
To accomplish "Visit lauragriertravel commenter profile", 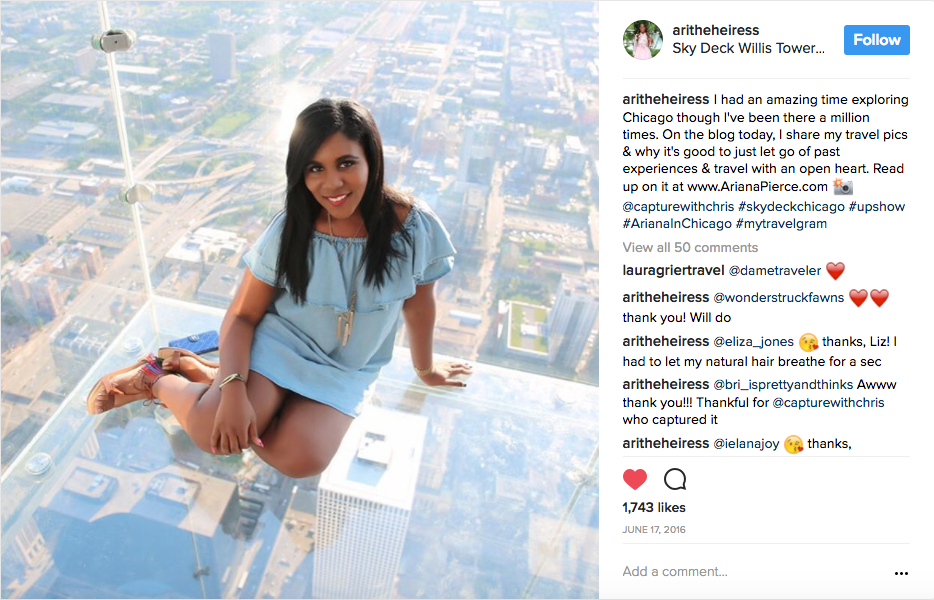I will point(673,271).
